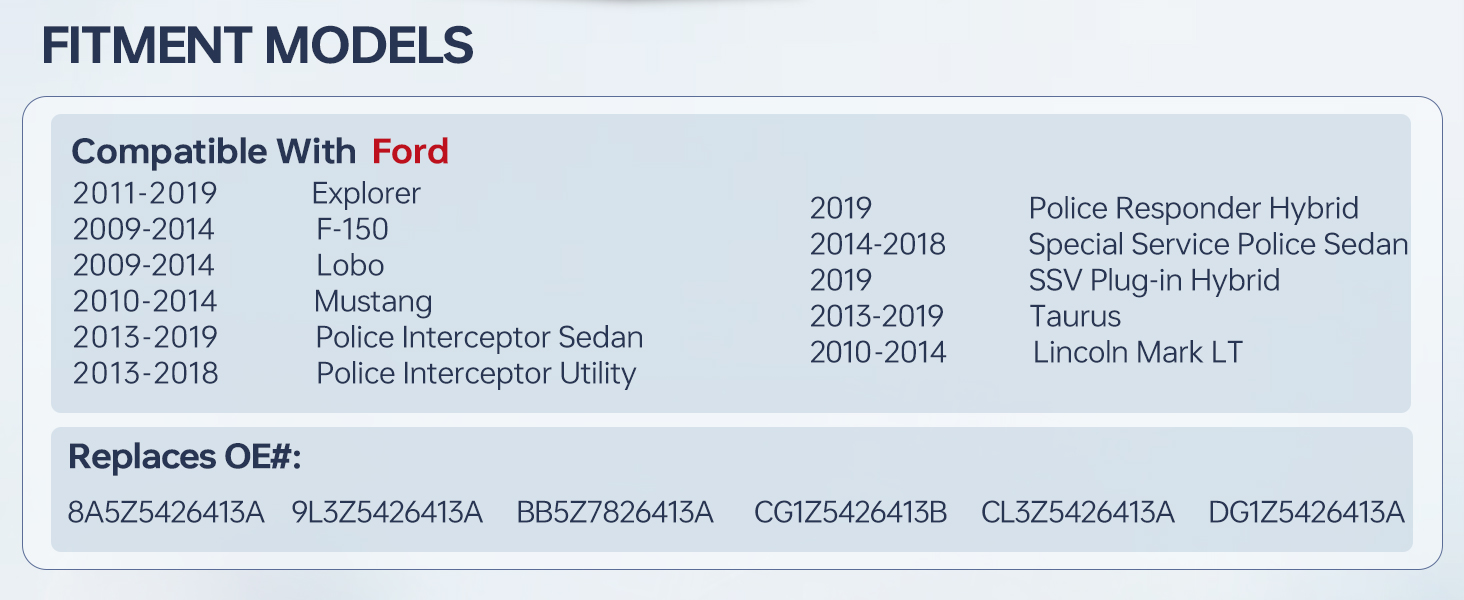Click Special Service Police Sedan text
The height and width of the screenshot is (600, 1464).
tap(1218, 244)
